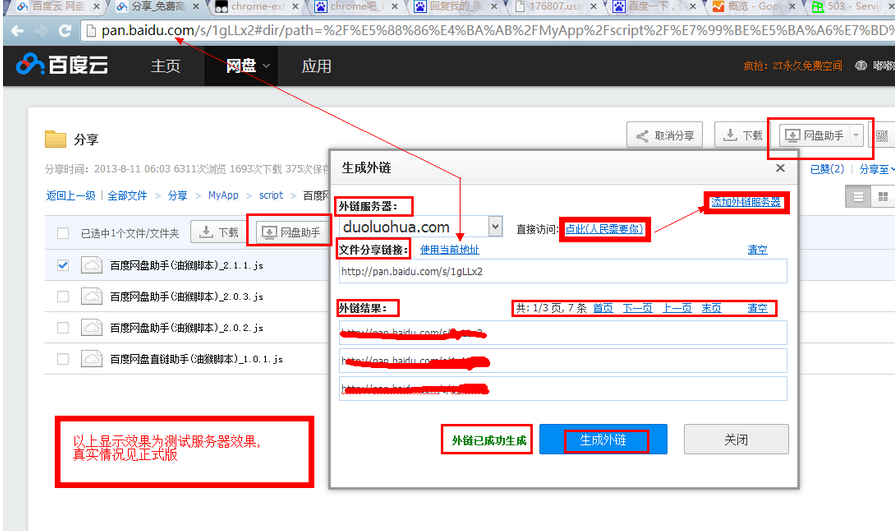Image resolution: width=895 pixels, height=531 pixels.
Task: Open file 百度网盘直链助手(油猴脚本)_1.0.1.js
Action: 196,360
